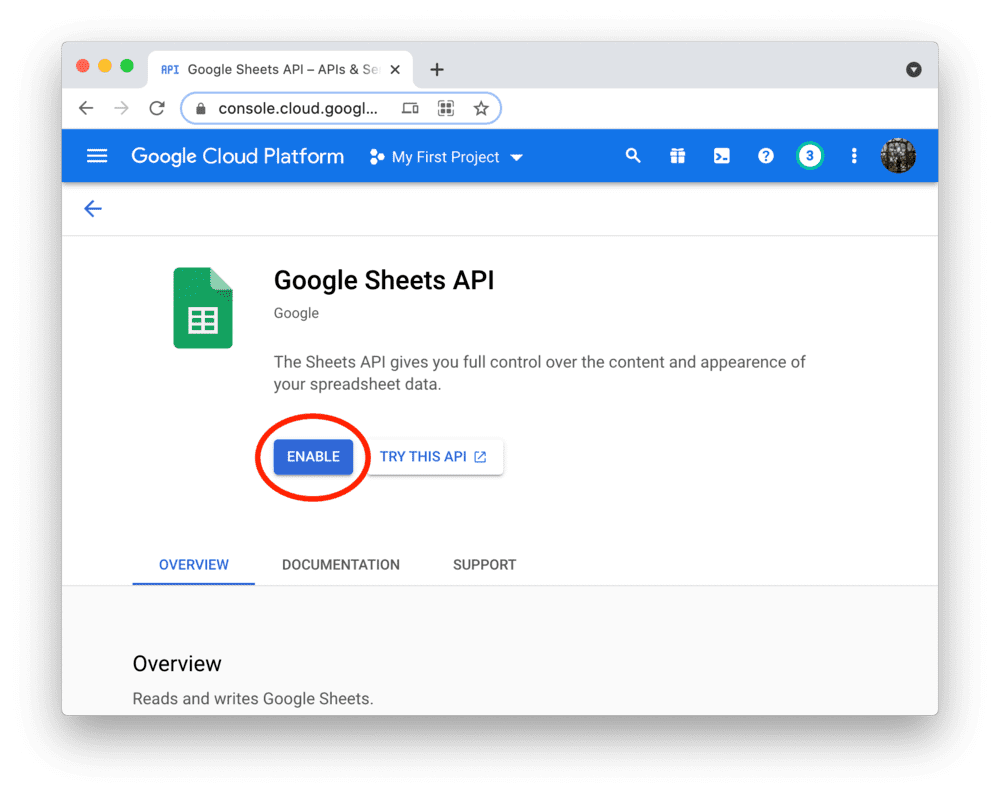Activate the Cloud Shell terminal icon

click(721, 156)
